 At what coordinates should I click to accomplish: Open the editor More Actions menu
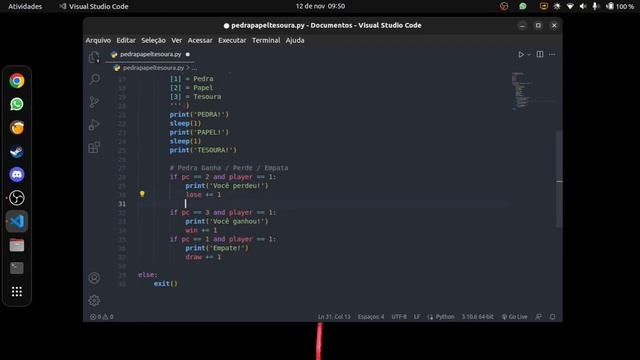pyautogui.click(x=552, y=54)
